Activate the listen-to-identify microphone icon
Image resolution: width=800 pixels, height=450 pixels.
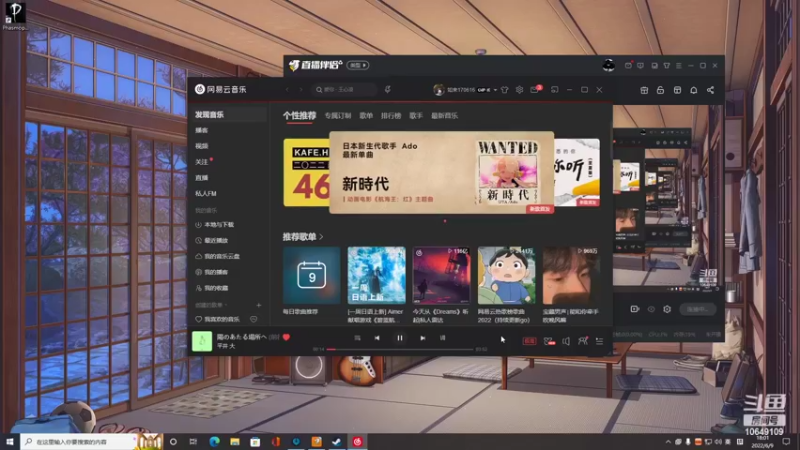[x=388, y=90]
